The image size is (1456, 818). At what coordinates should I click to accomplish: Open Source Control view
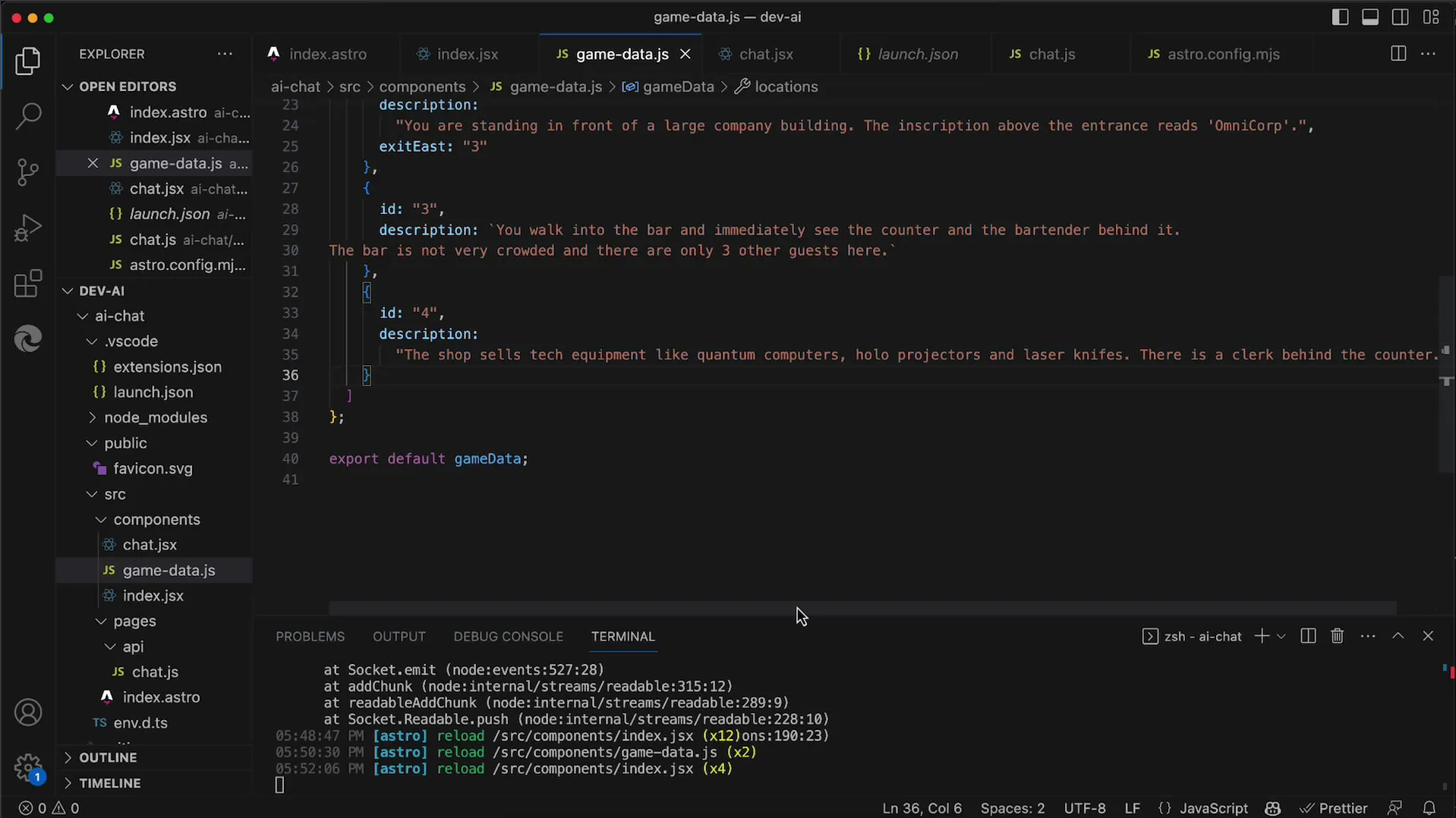click(x=28, y=172)
